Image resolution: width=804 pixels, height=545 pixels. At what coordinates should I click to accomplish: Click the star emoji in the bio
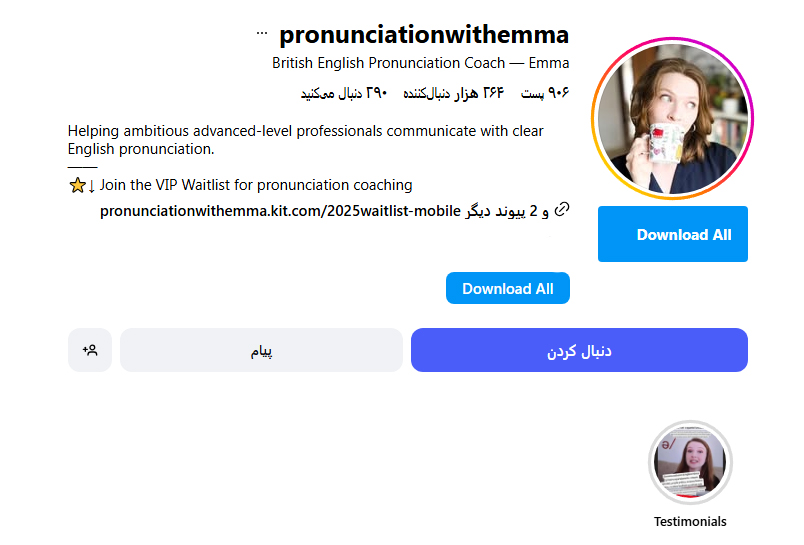point(77,185)
